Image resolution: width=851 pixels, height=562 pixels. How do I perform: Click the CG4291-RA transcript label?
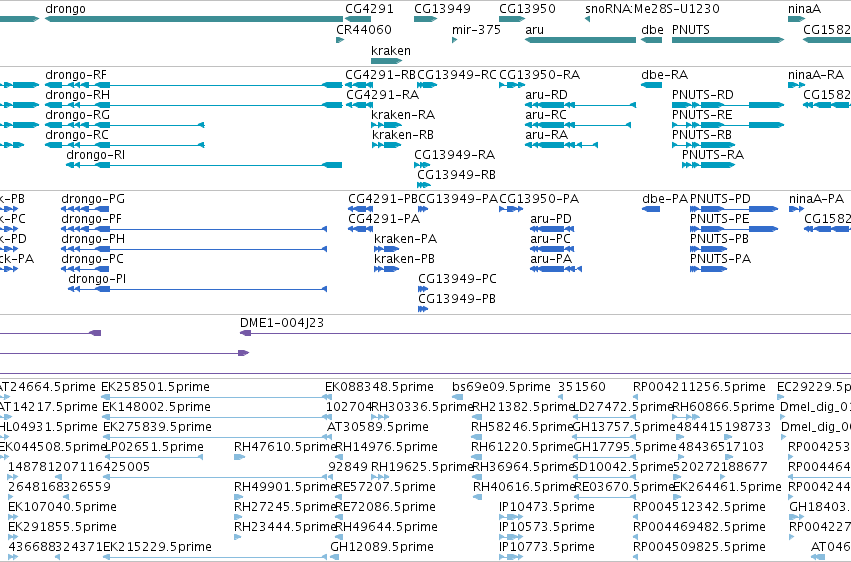[383, 94]
